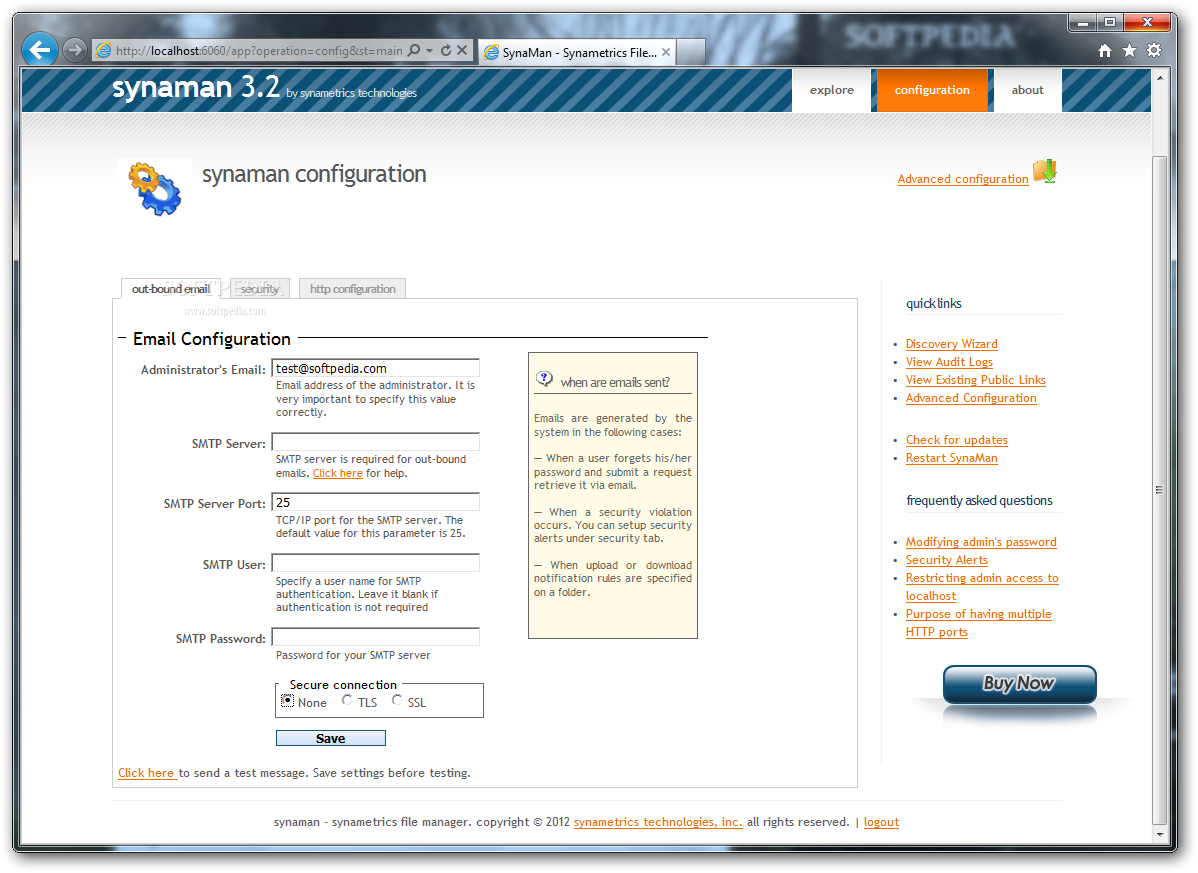
Task: Click the page vertical scrollbar thumb
Action: [x=1159, y=489]
